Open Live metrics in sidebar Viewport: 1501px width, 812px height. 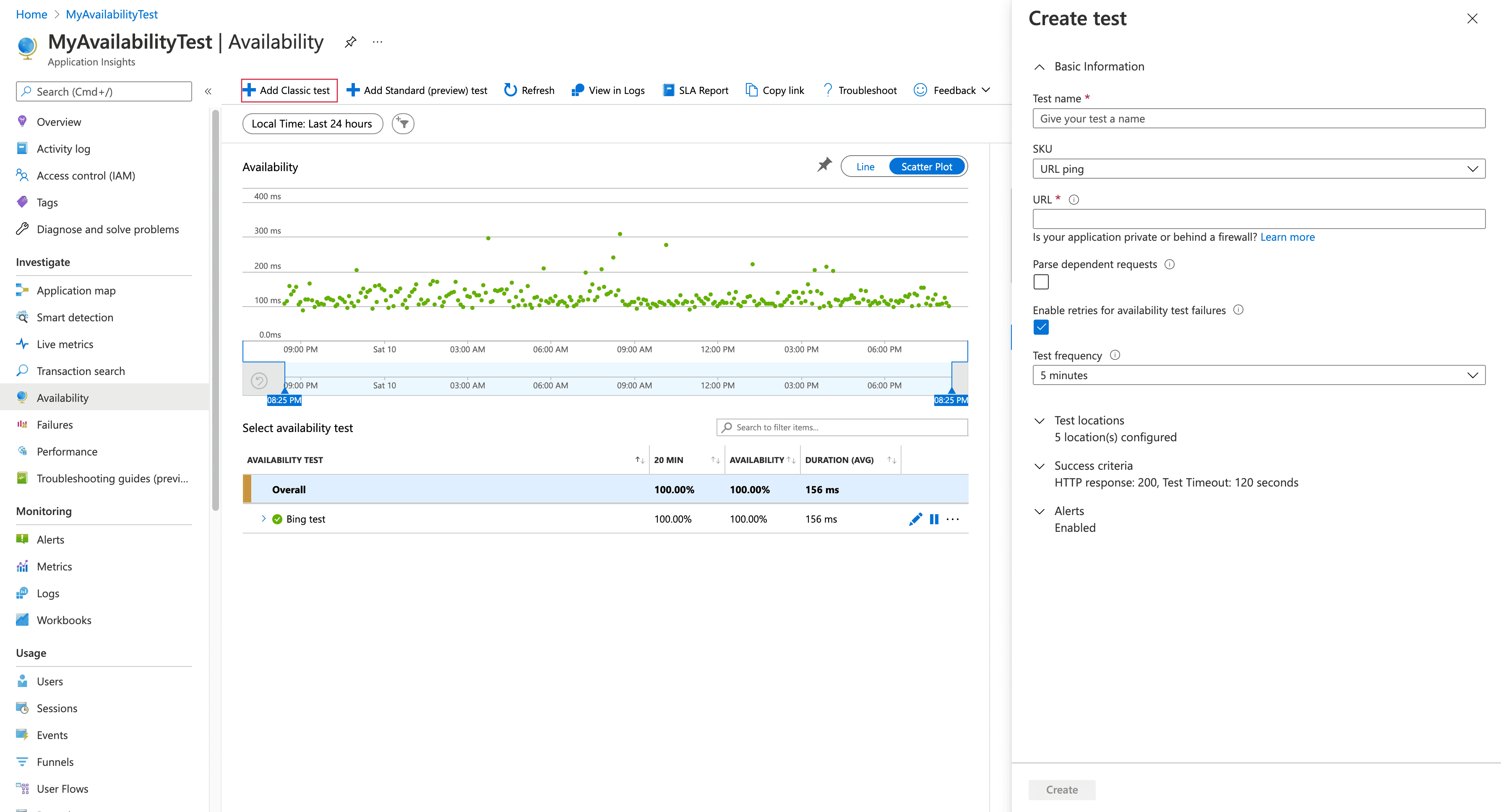(x=65, y=344)
